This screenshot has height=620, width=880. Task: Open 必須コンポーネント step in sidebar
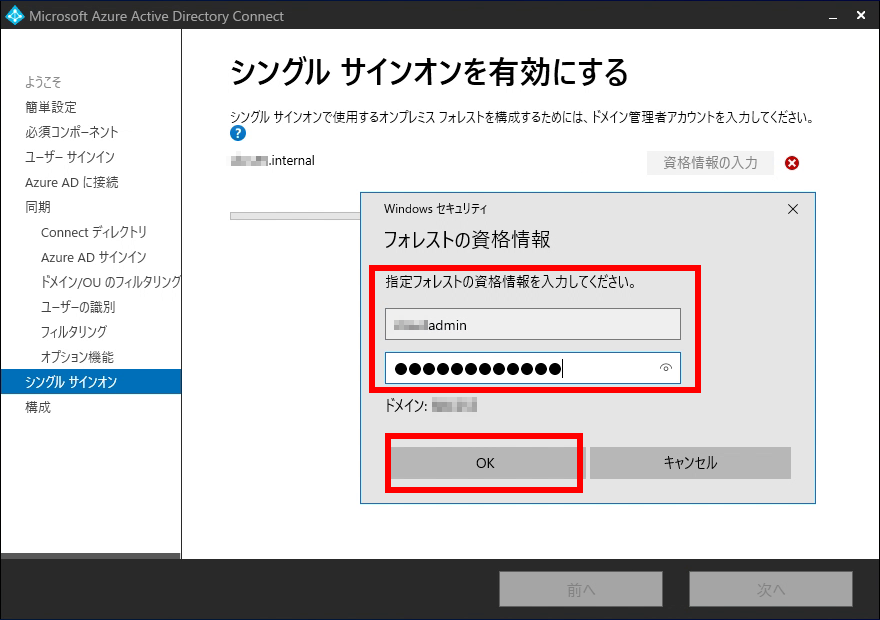coord(72,132)
